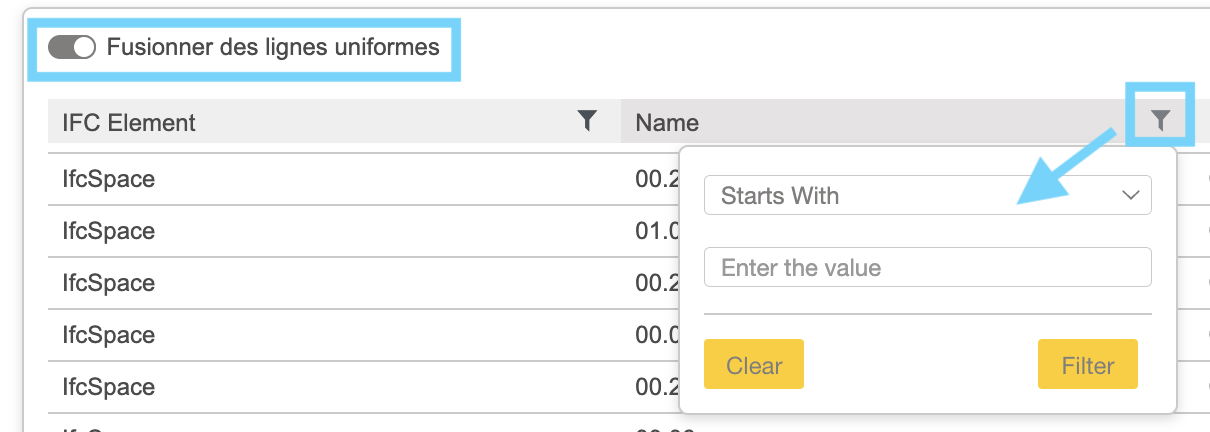Click the Name cell starting with 01.0
1210x432 pixels.
tap(657, 231)
